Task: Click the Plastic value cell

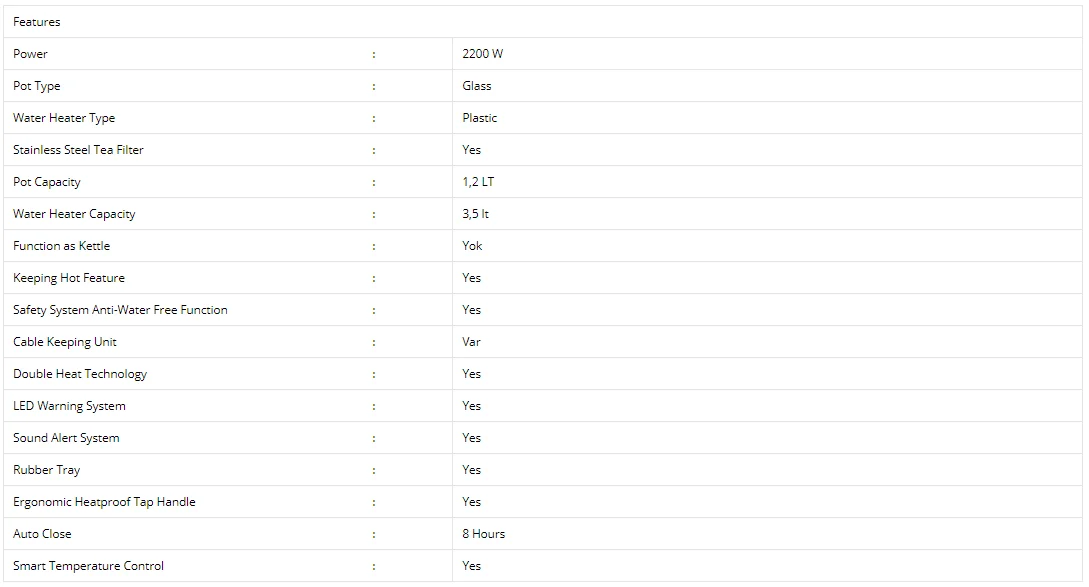Action: tap(480, 117)
